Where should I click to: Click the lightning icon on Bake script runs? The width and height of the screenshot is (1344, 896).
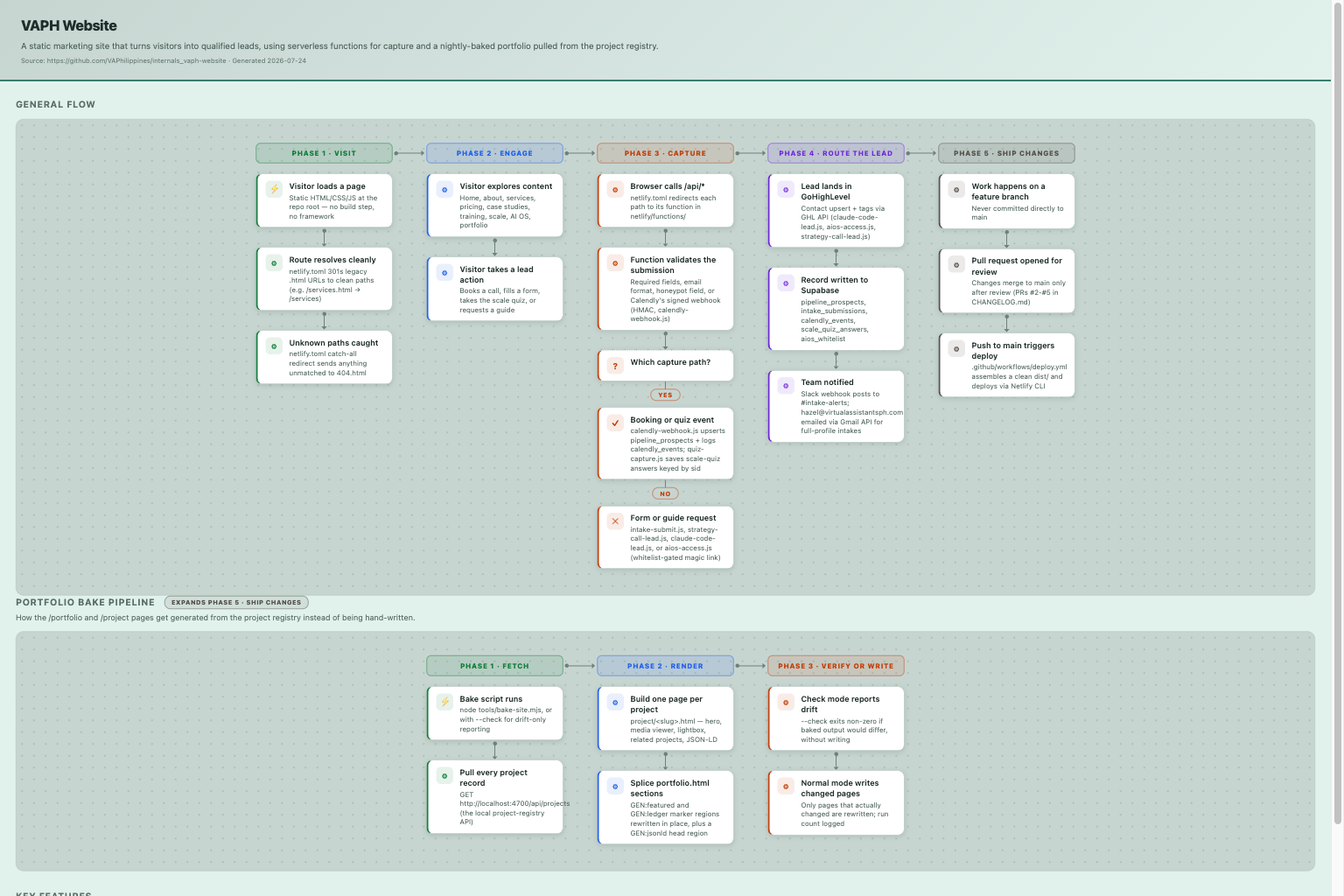click(x=444, y=702)
